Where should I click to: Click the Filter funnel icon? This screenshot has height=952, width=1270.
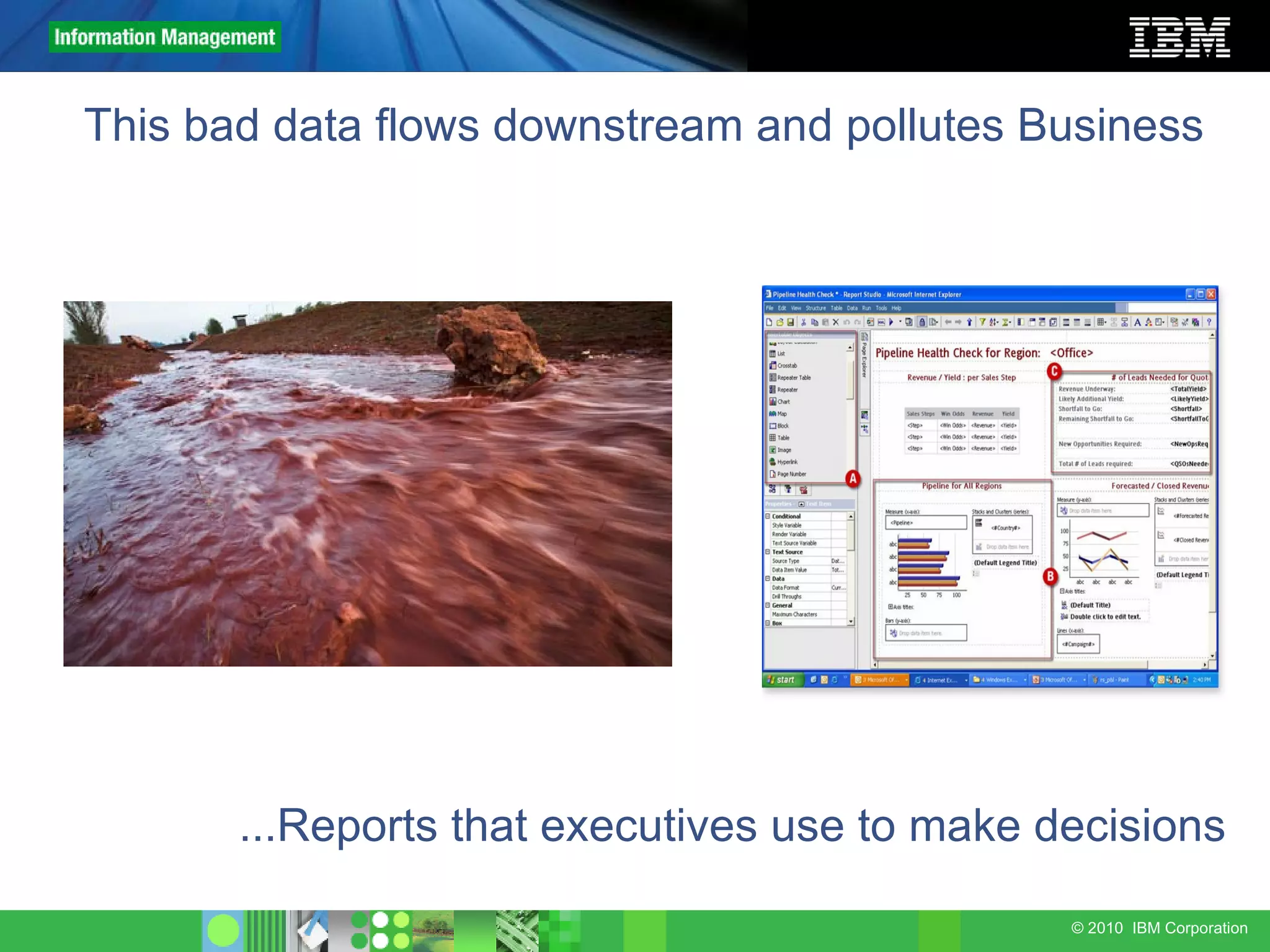[982, 322]
